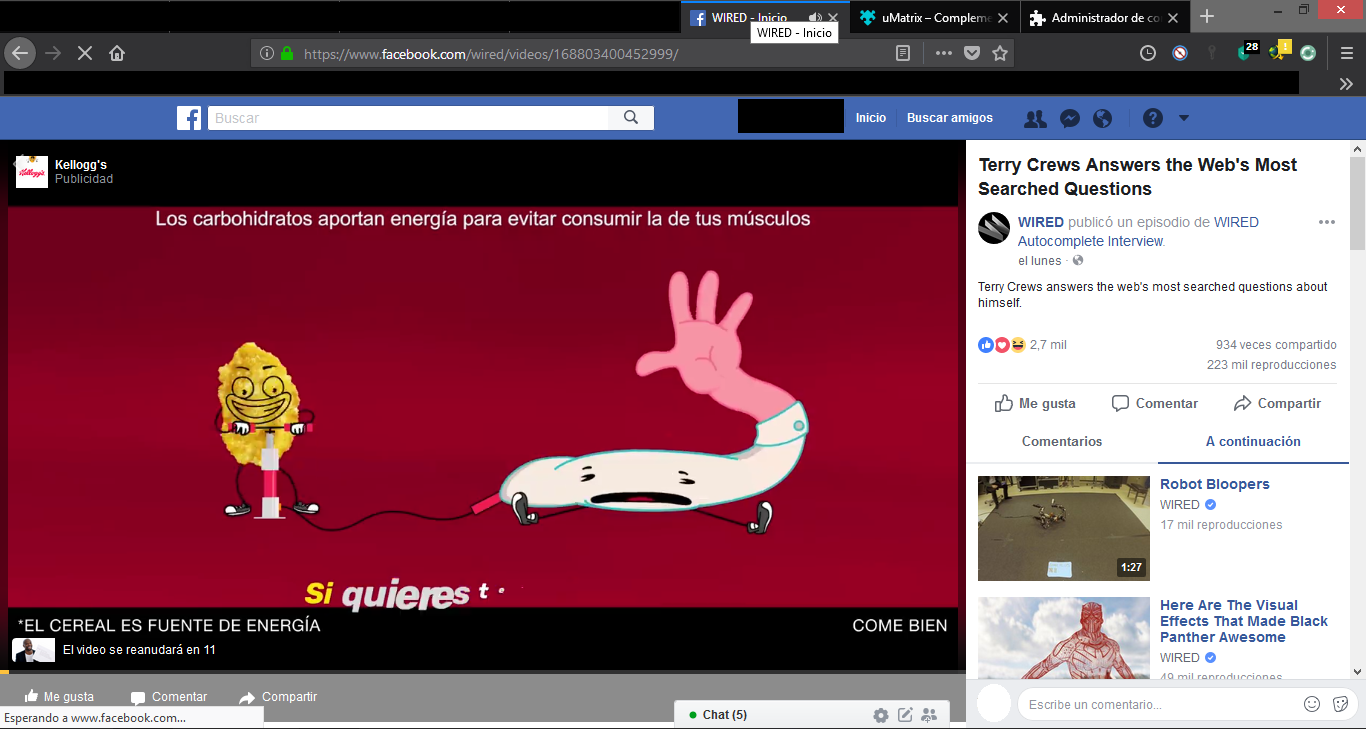Viewport: 1366px width, 729px height.
Task: Focus the Facebook Buscar search field
Action: 408,118
